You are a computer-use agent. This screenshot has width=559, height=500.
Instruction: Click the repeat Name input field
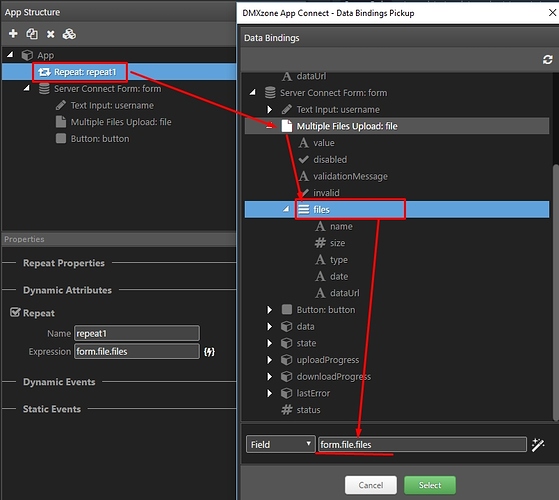[x=137, y=334]
